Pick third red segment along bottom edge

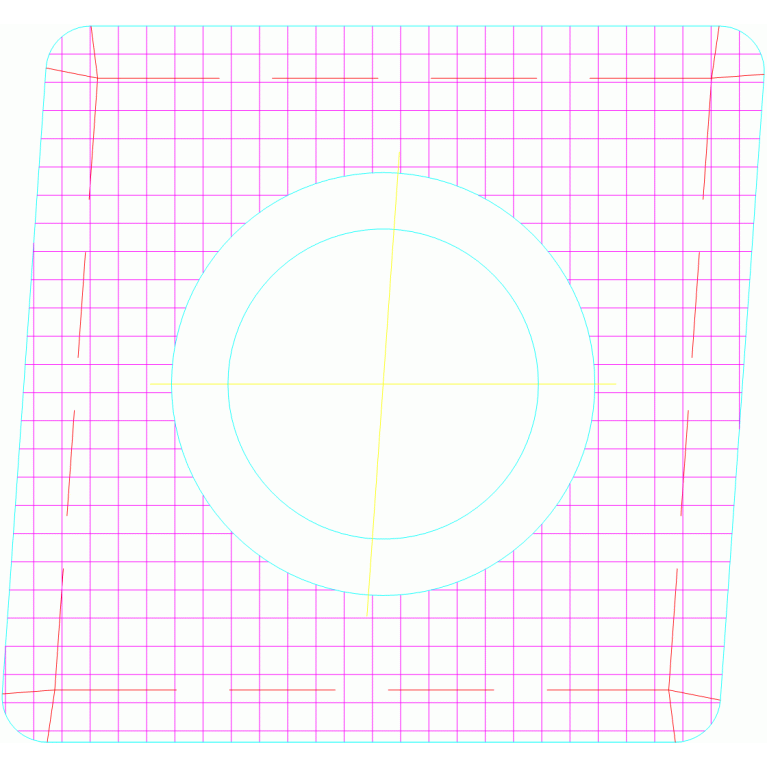(440, 689)
